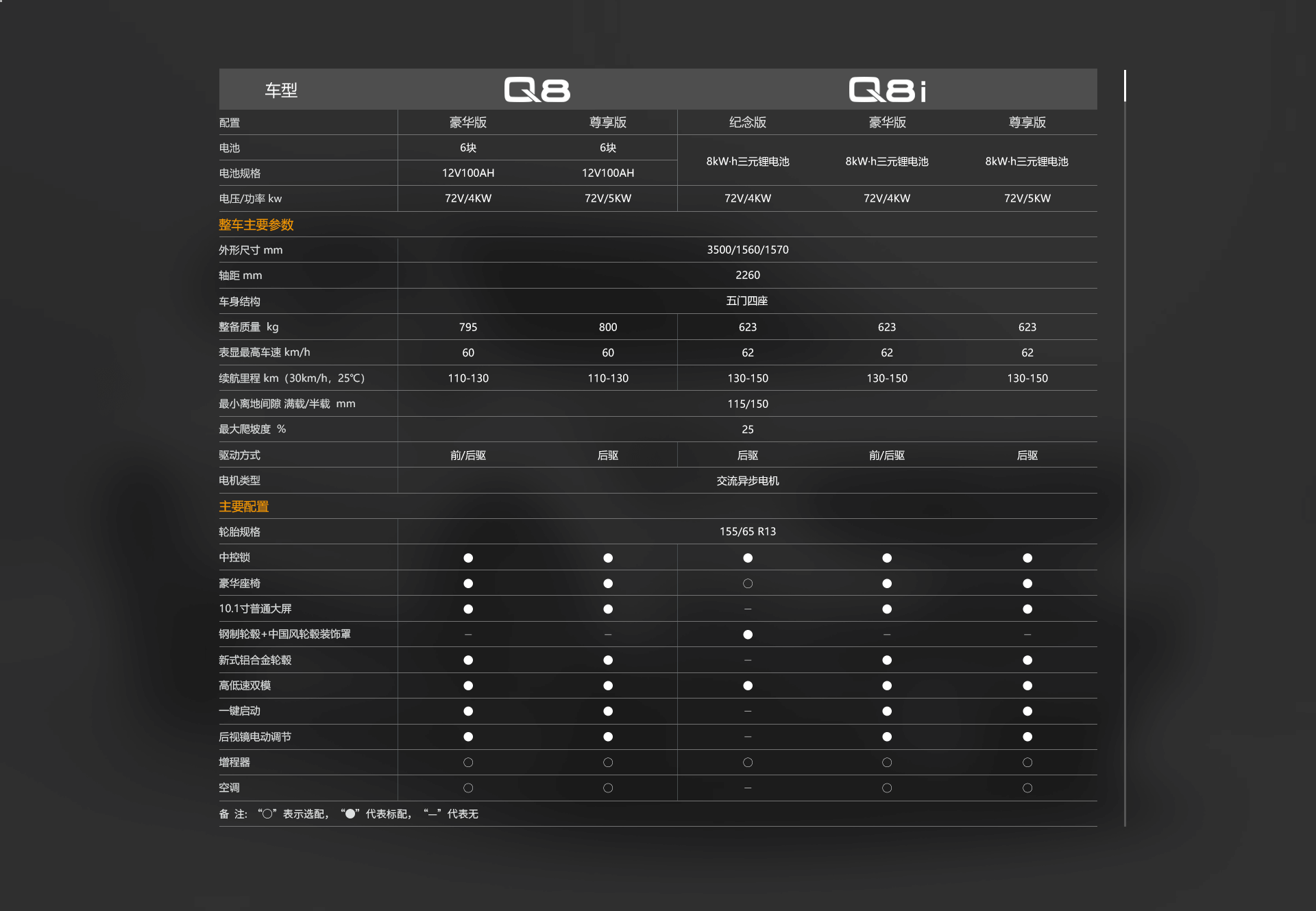The image size is (1316, 911).
Task: Click the 钢制轮毂+中国风轮毂装饰罩 row label
Action: point(285,634)
